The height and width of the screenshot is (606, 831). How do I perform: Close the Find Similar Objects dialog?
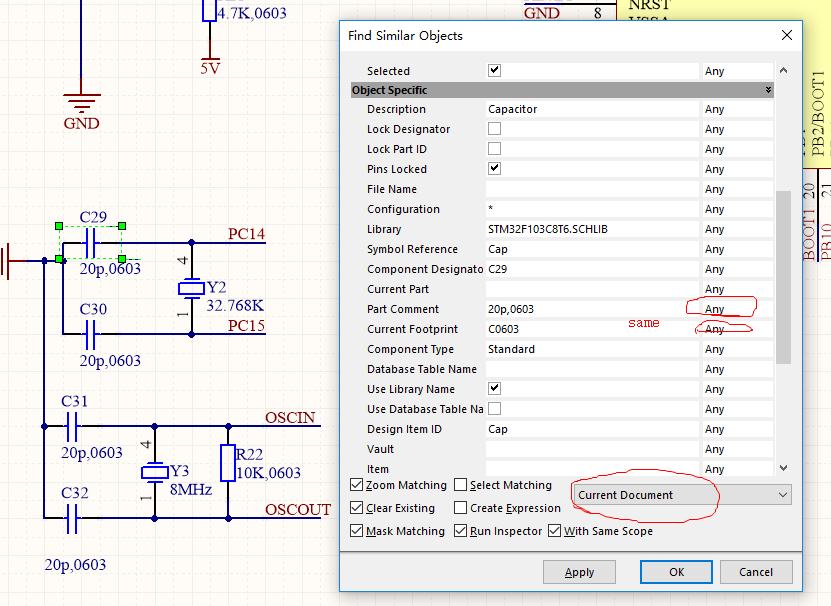787,36
